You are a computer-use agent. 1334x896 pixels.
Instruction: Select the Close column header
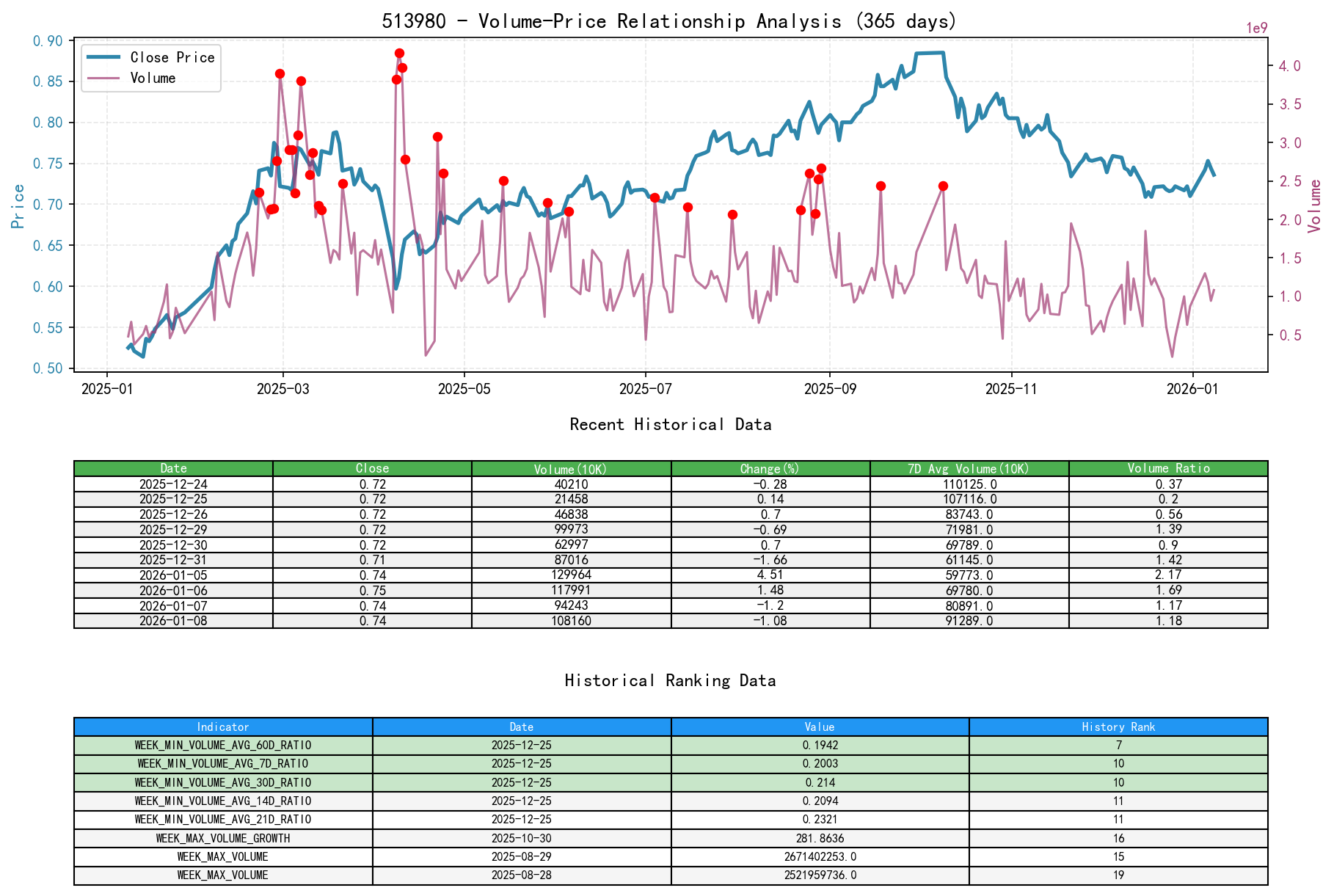tap(371, 468)
